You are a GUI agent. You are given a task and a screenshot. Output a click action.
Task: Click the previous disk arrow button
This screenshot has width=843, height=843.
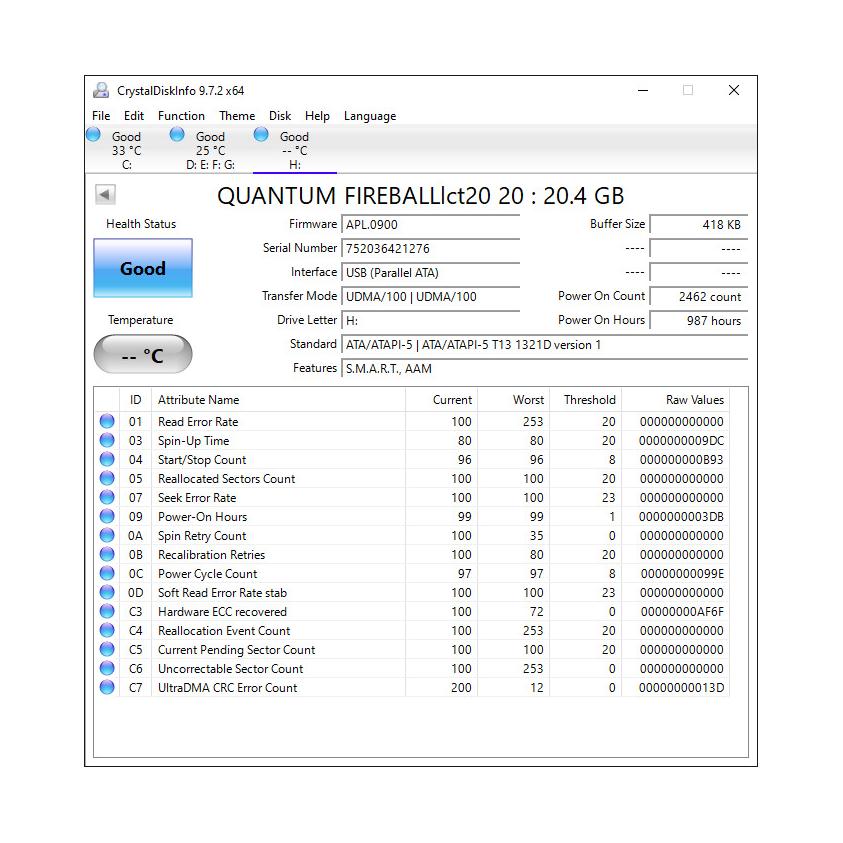pos(105,195)
